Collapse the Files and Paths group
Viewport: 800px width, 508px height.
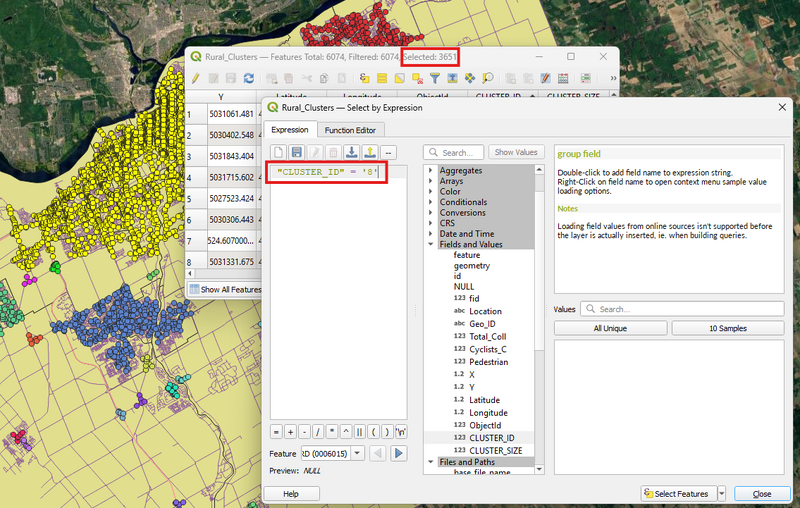click(431, 462)
